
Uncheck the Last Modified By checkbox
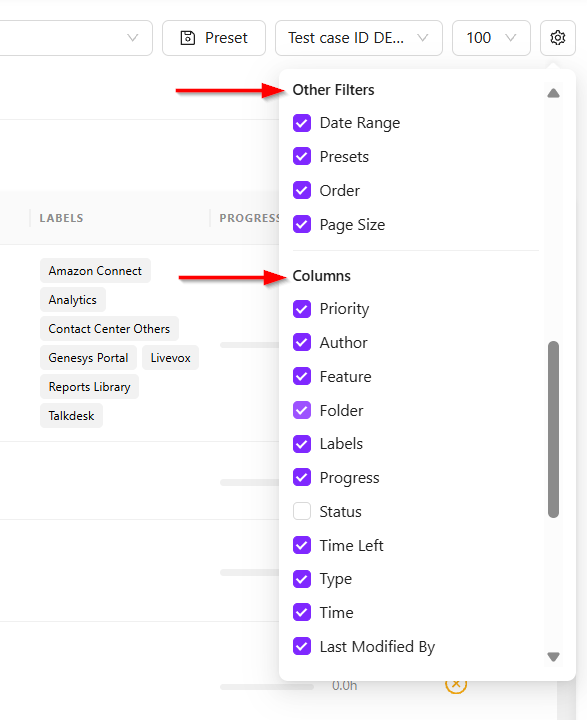tap(302, 646)
